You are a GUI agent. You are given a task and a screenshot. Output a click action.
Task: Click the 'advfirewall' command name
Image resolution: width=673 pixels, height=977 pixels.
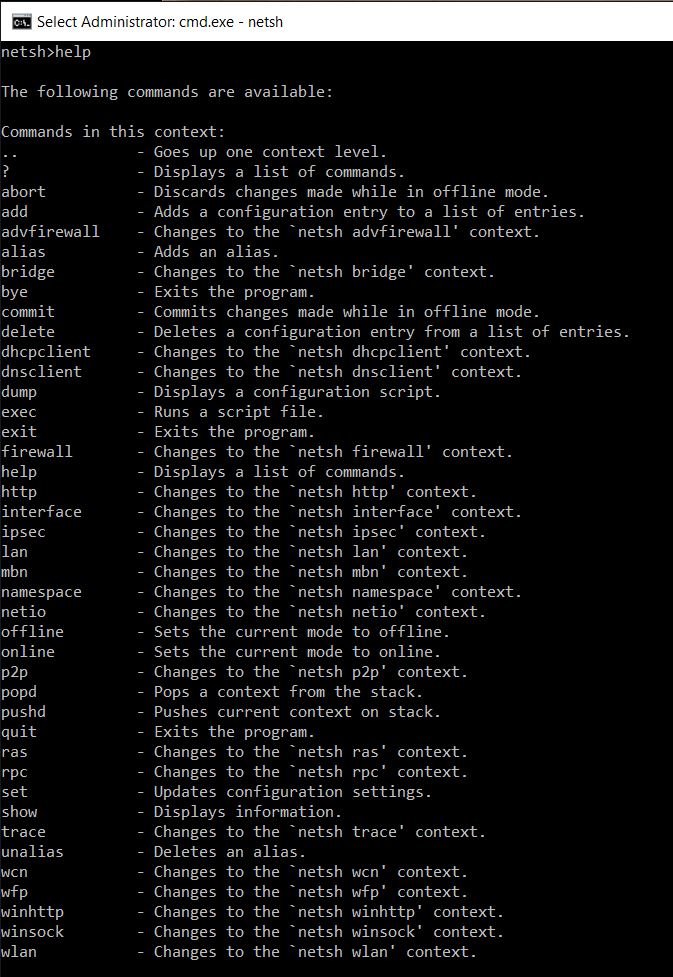tap(50, 232)
